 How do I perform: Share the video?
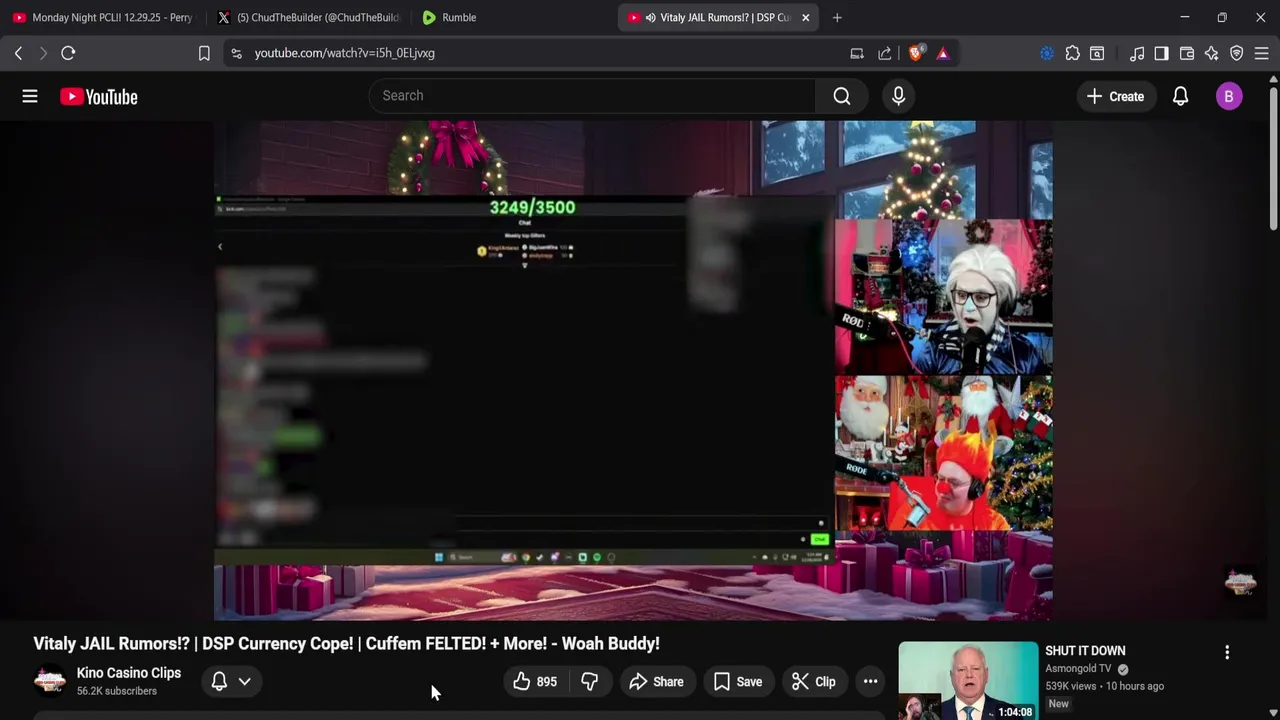click(x=656, y=682)
